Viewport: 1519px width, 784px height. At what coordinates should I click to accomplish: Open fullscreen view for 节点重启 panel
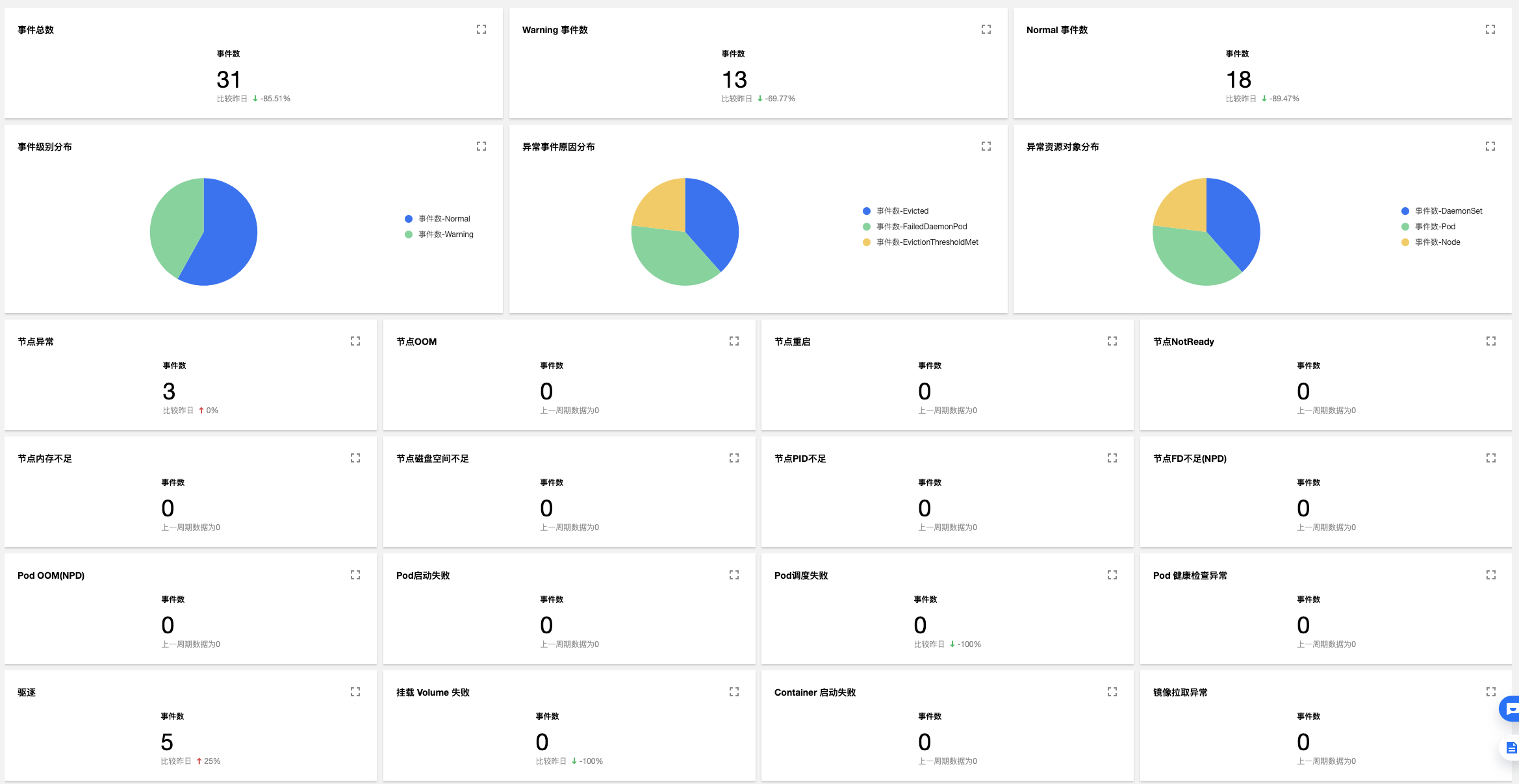point(1112,341)
